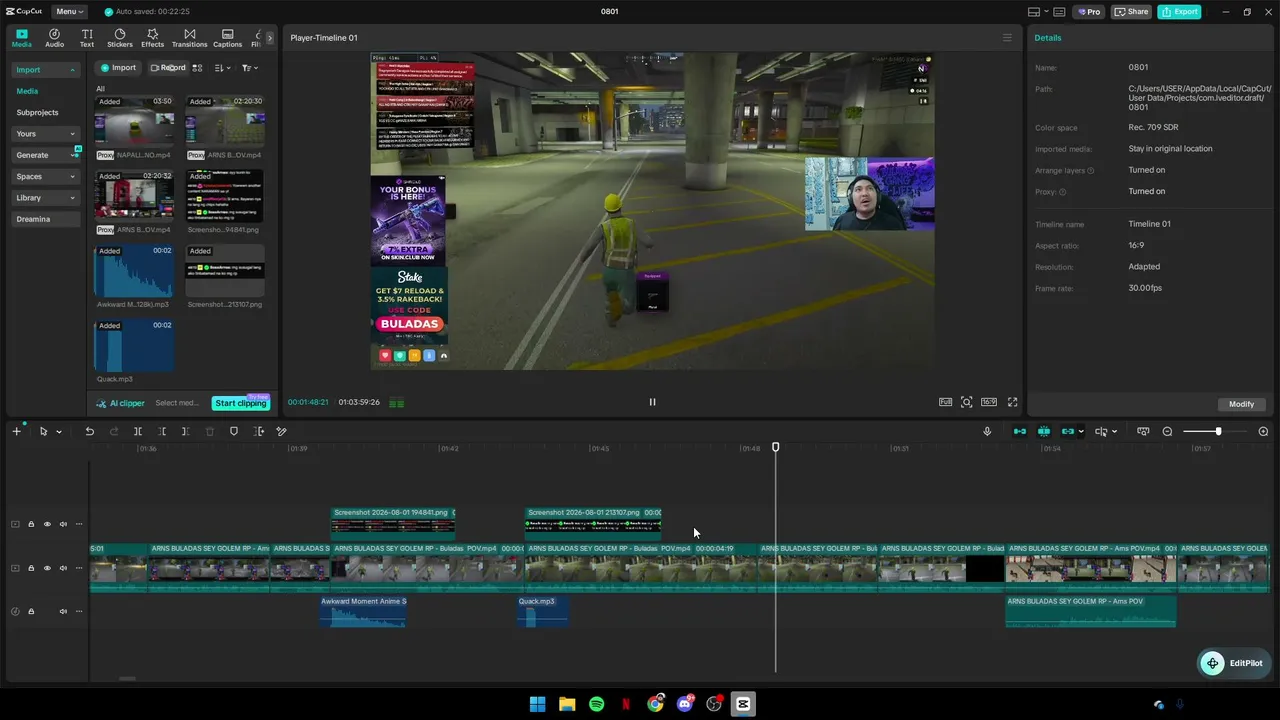Delete right of playhead split icon

click(185, 431)
